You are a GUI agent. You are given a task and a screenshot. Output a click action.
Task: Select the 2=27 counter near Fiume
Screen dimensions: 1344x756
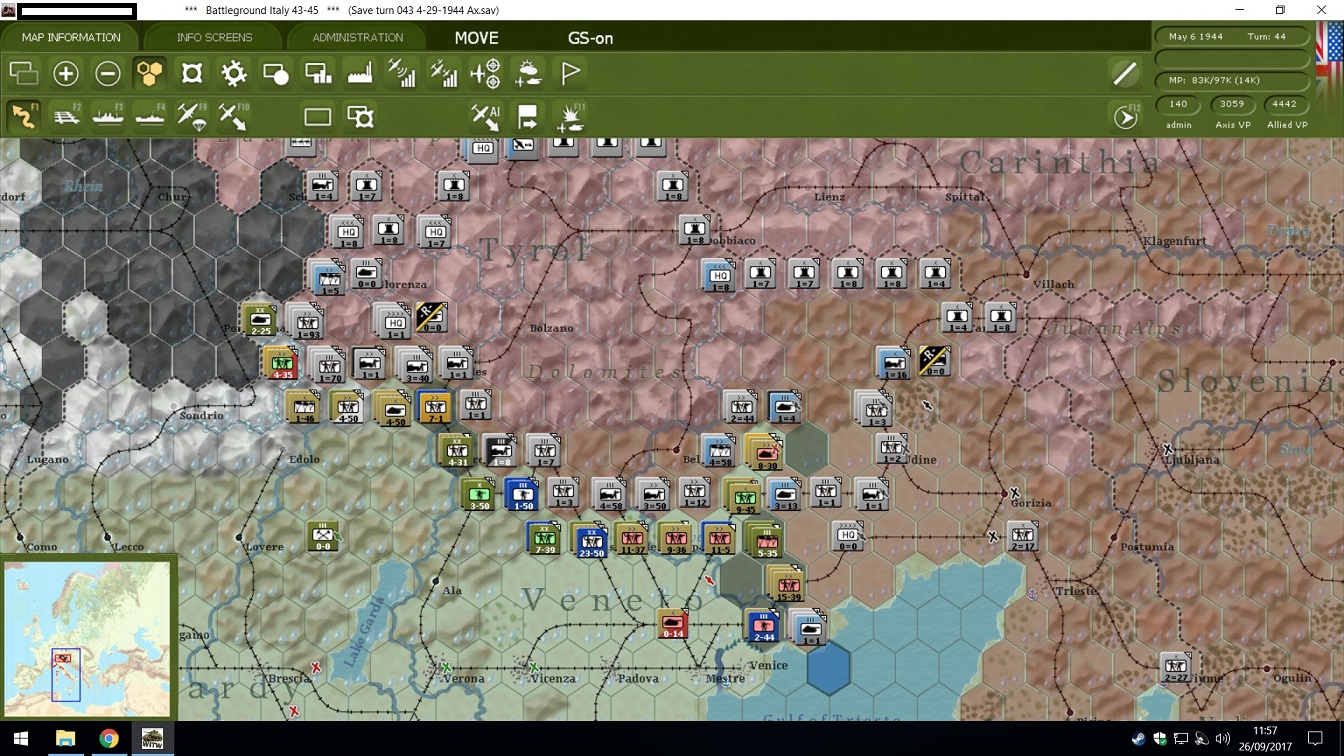click(1176, 668)
